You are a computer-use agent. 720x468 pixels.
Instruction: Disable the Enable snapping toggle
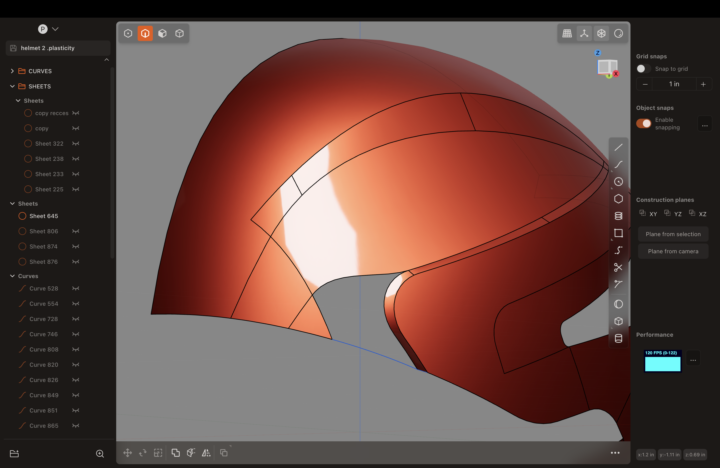click(x=644, y=123)
